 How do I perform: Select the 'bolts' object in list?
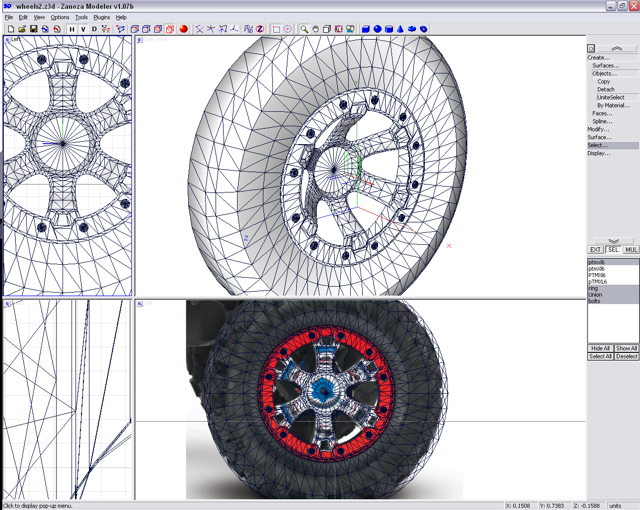point(595,301)
